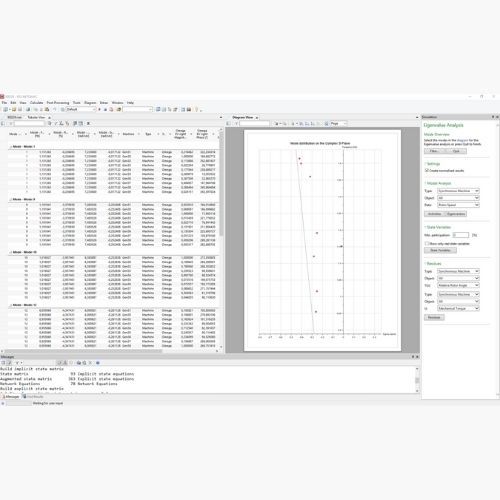Click the Filter... button in Mode Overview
This screenshot has height=500, width=500.
[434, 151]
